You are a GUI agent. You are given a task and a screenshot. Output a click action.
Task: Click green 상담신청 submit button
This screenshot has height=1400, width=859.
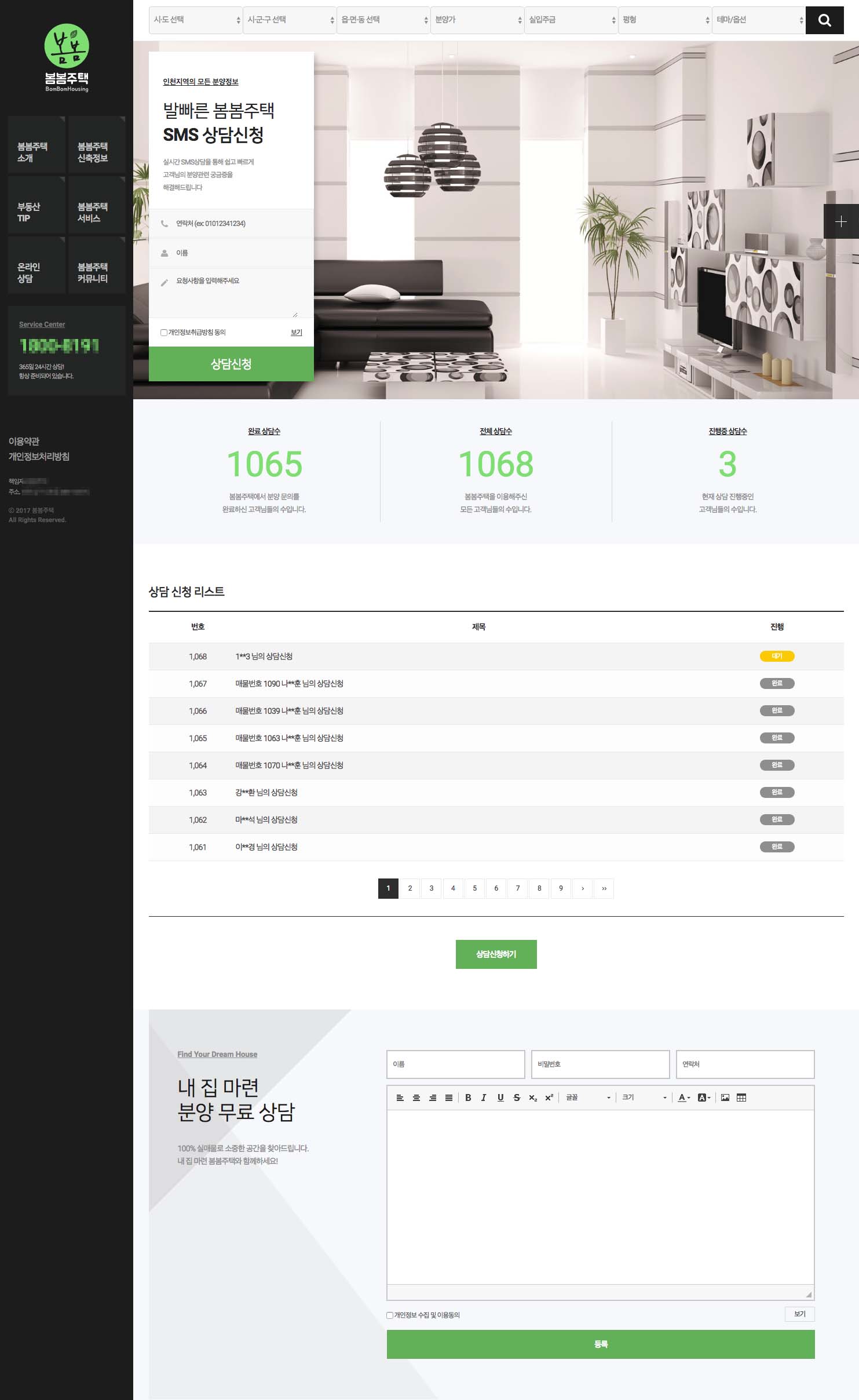click(x=231, y=364)
